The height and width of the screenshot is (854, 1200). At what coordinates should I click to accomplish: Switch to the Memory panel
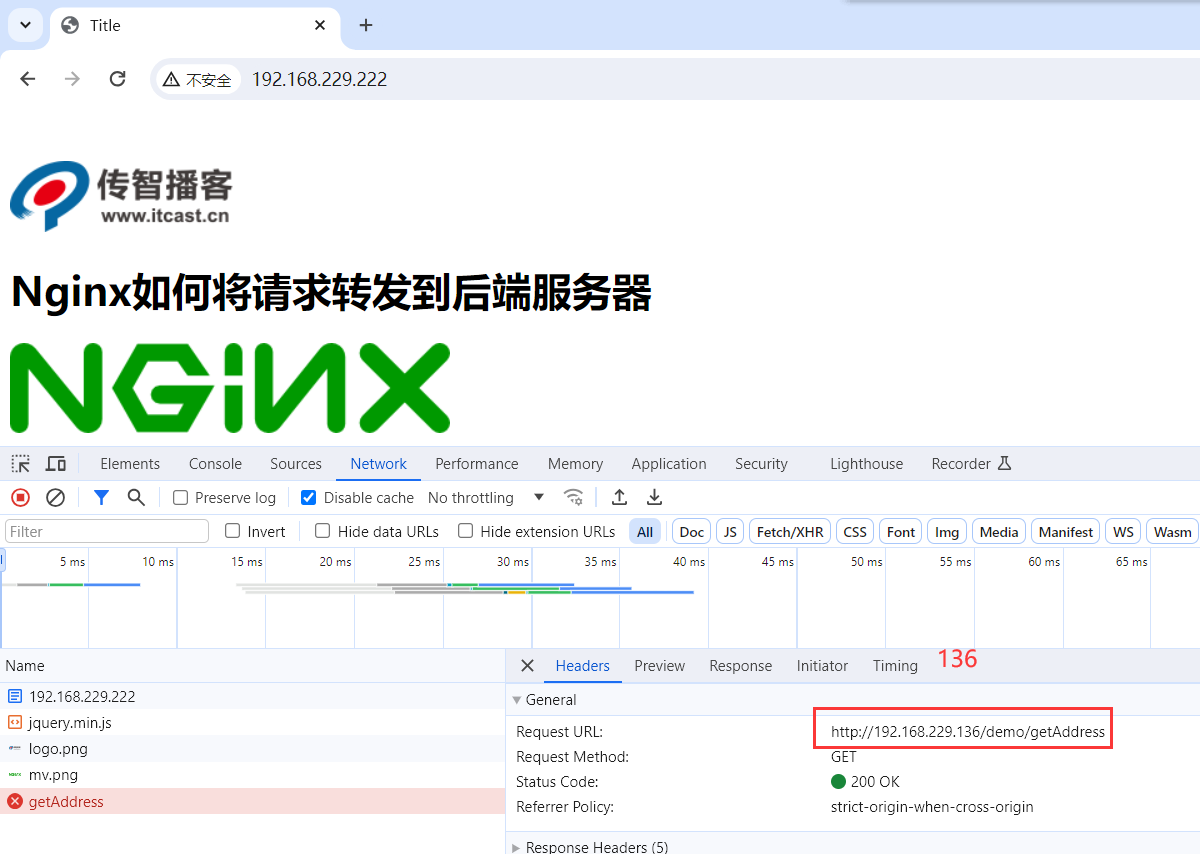(x=575, y=463)
